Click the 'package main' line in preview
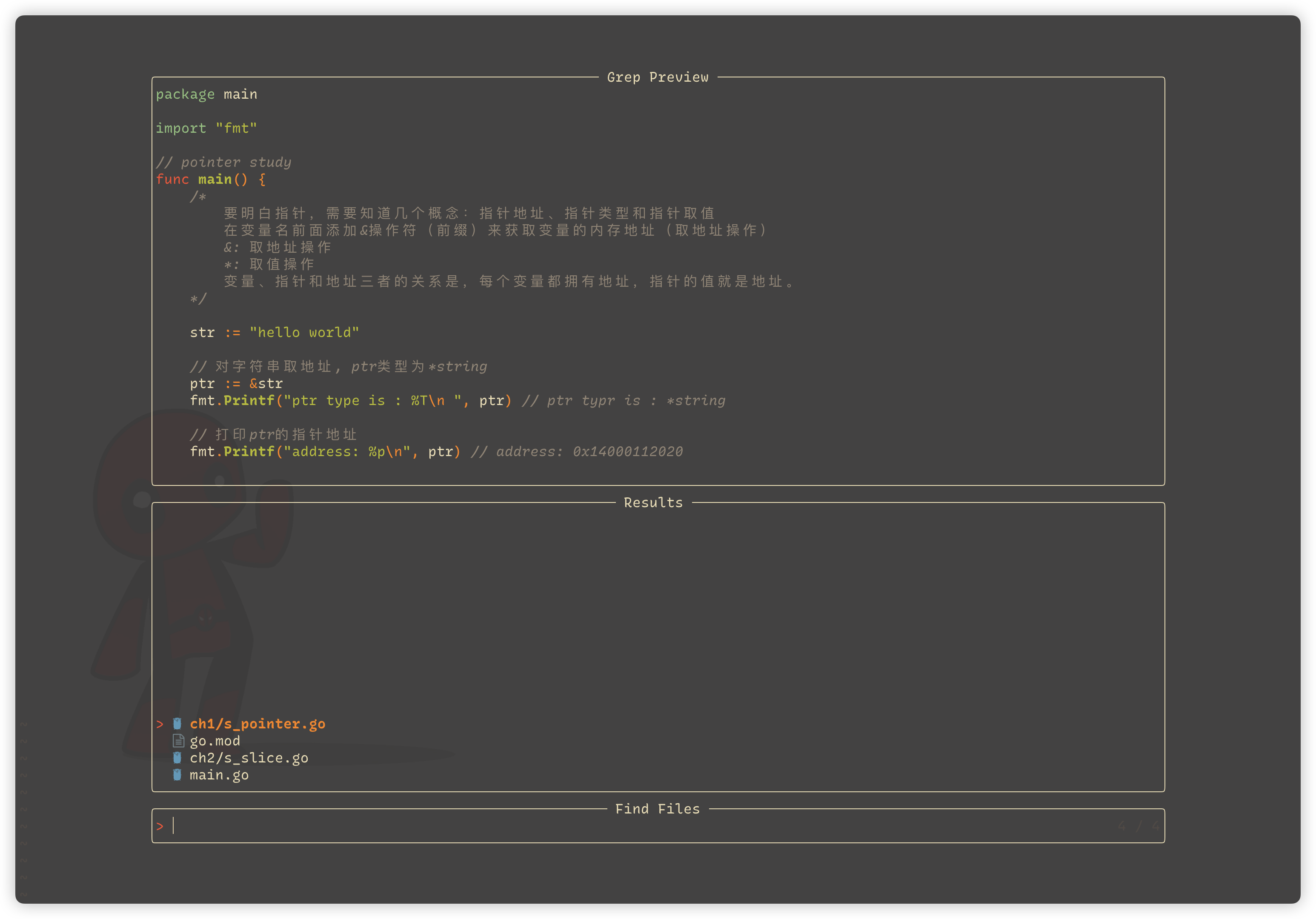The image size is (1316, 919). pyautogui.click(x=206, y=94)
